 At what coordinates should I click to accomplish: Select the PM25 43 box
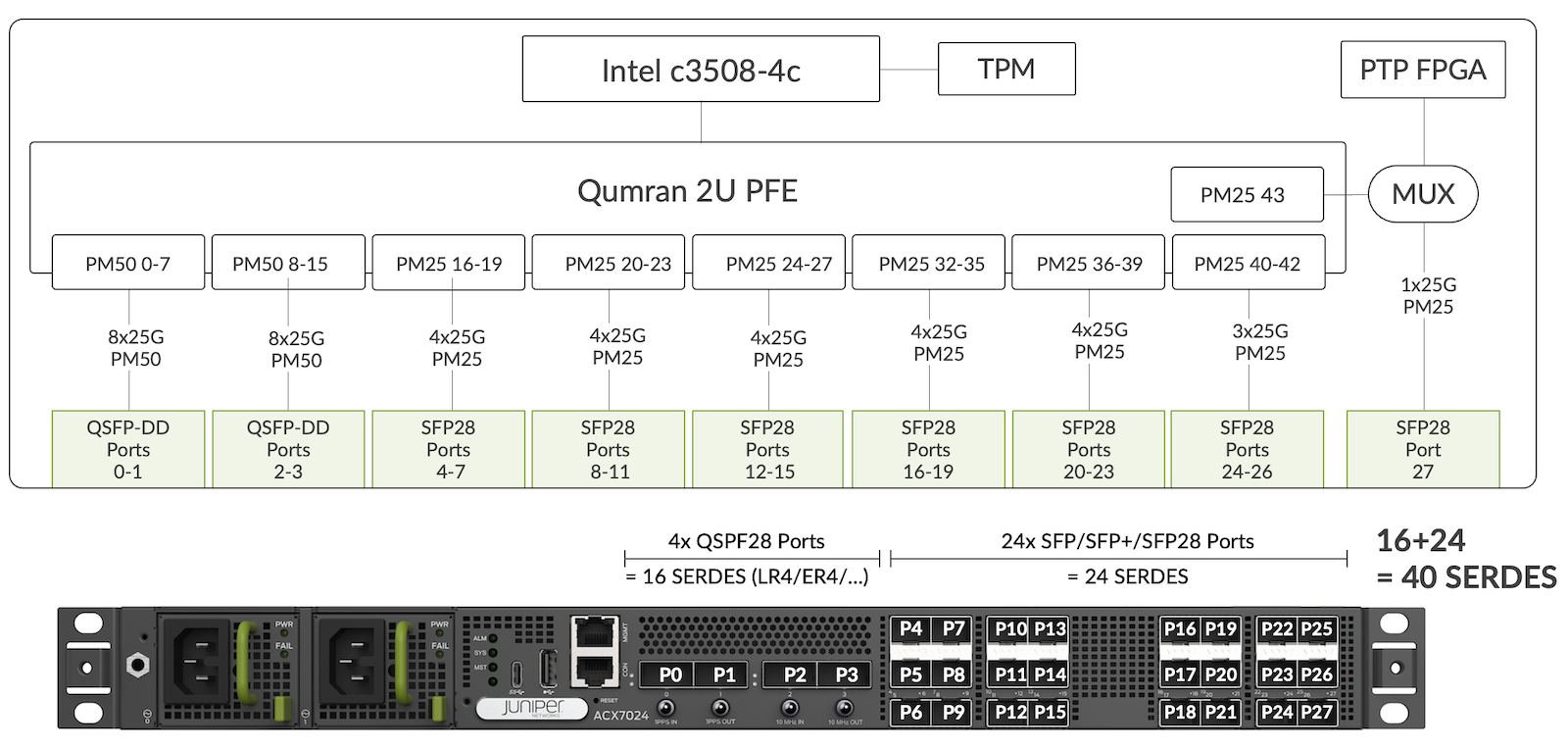click(1247, 194)
